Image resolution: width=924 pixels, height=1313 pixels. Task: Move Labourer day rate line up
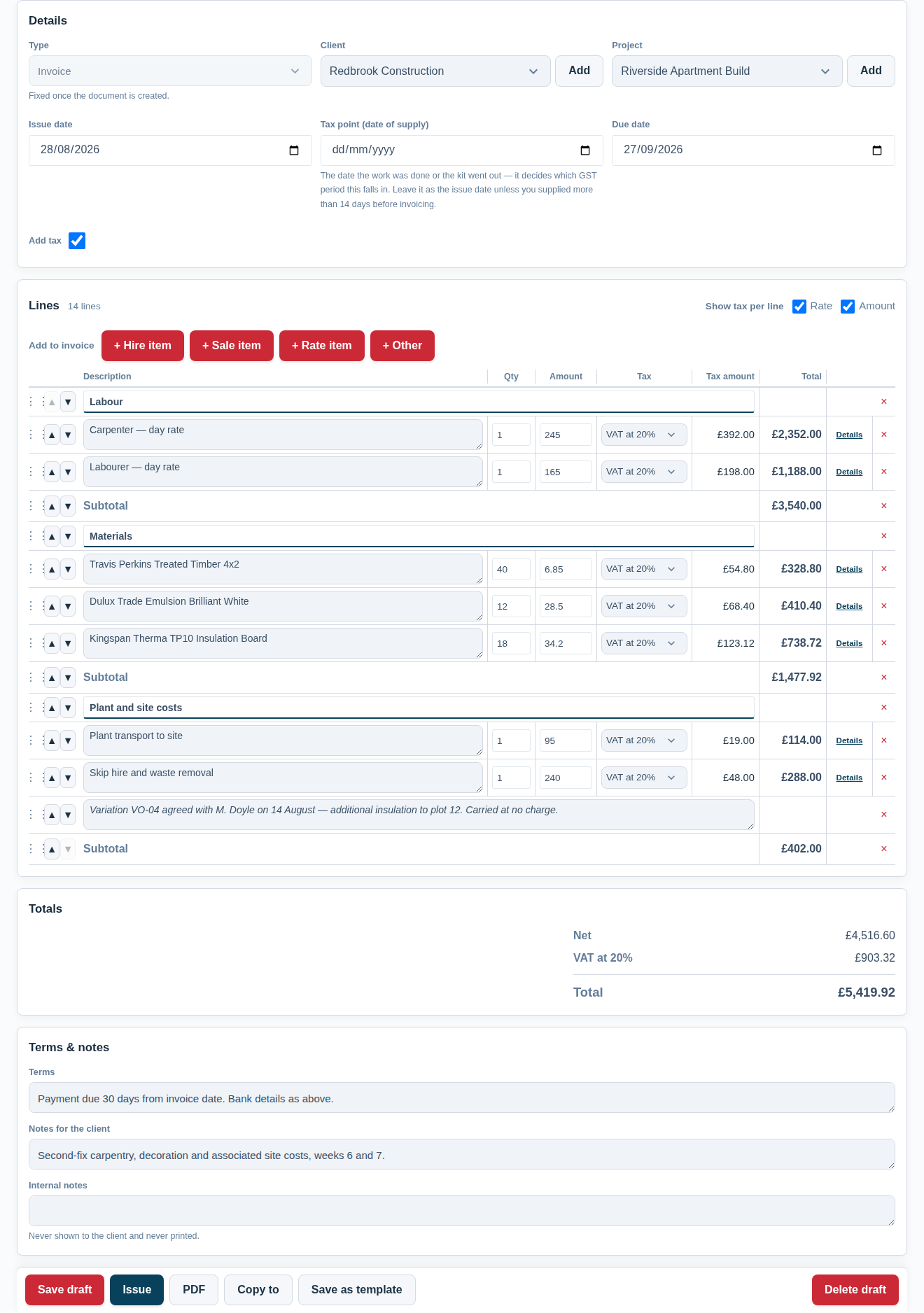tap(52, 472)
